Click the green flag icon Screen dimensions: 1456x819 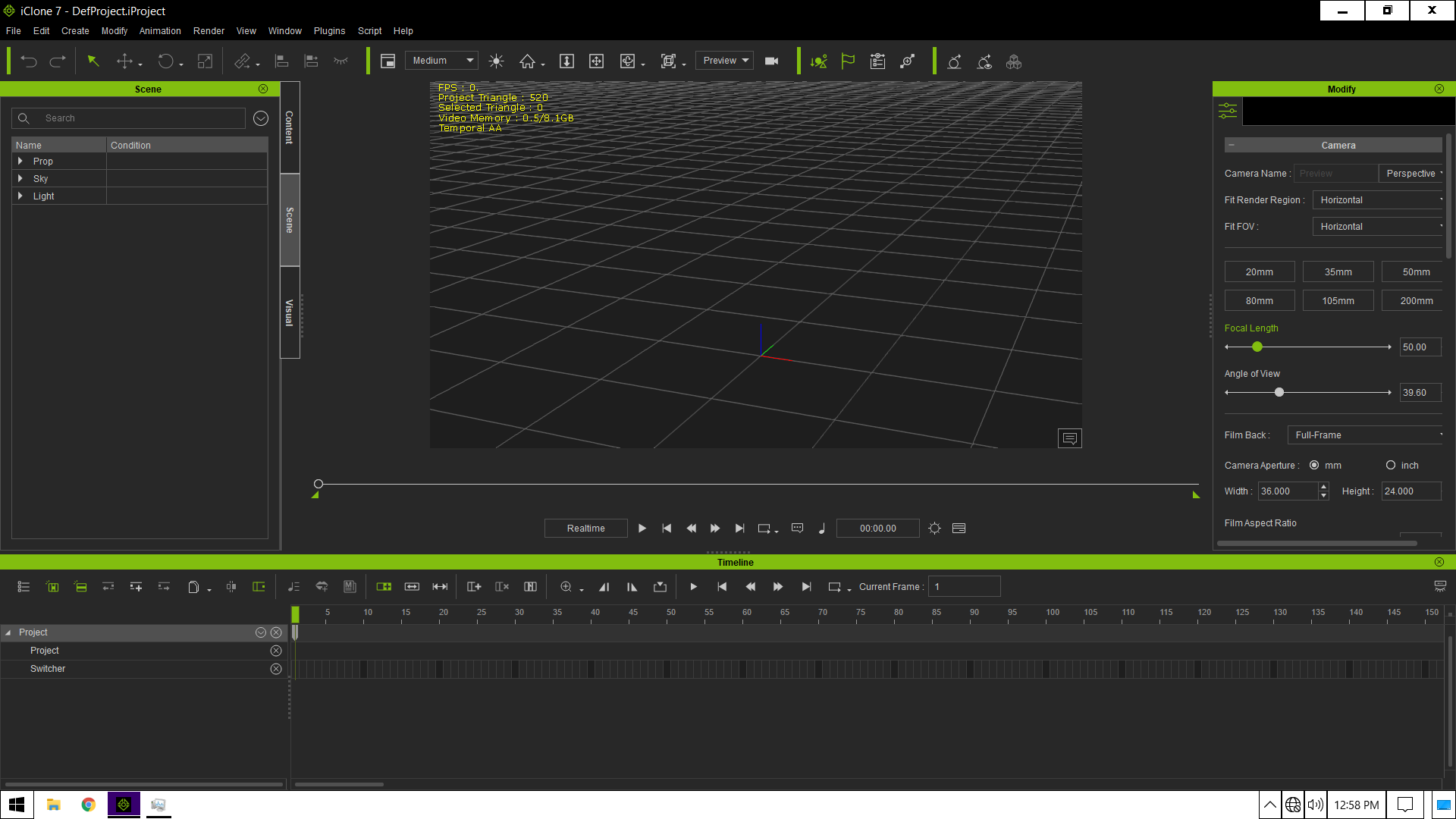848,61
